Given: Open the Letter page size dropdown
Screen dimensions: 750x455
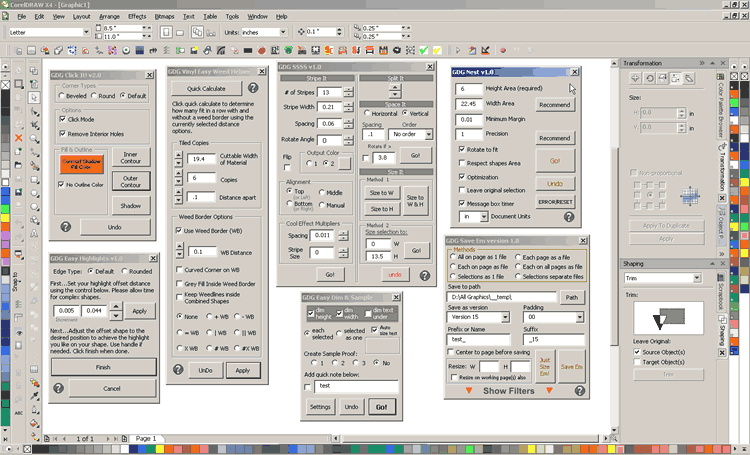Looking at the screenshot, I should pyautogui.click(x=86, y=32).
